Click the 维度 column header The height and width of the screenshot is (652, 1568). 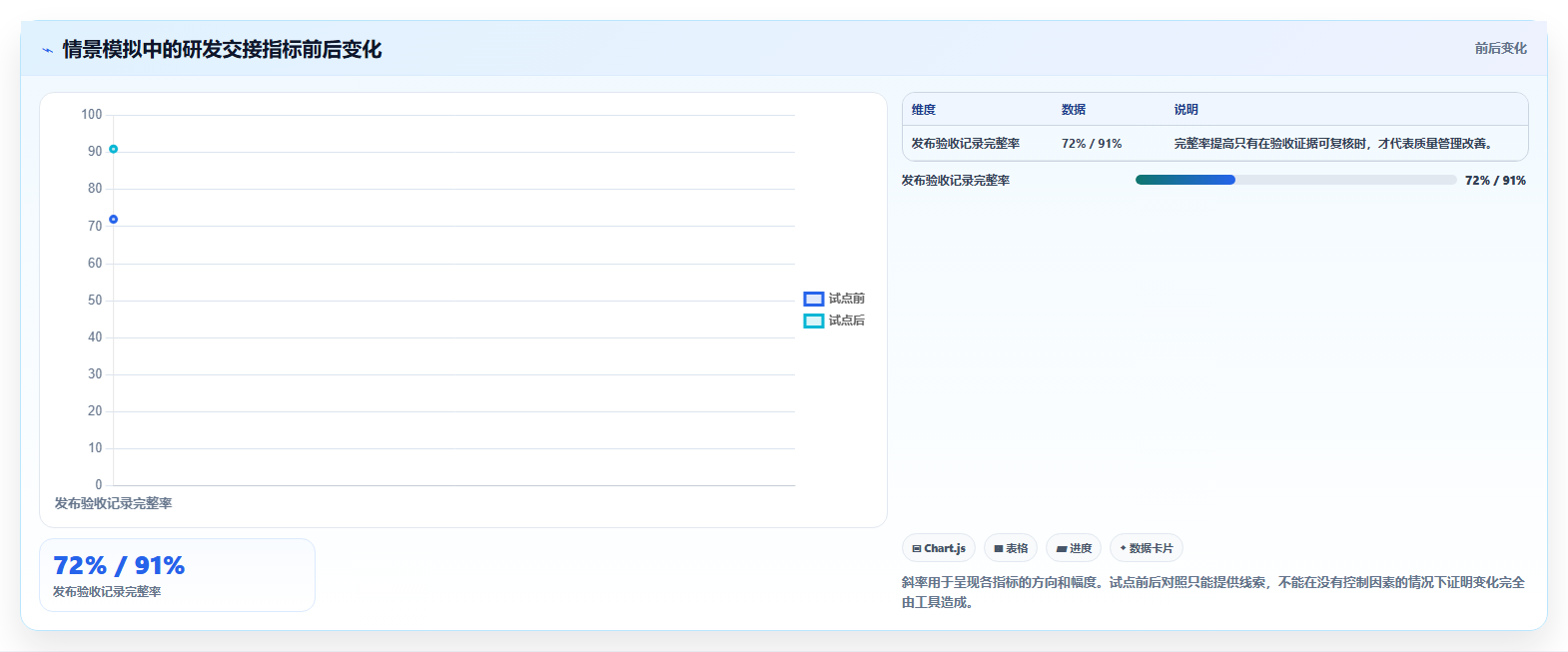[924, 110]
